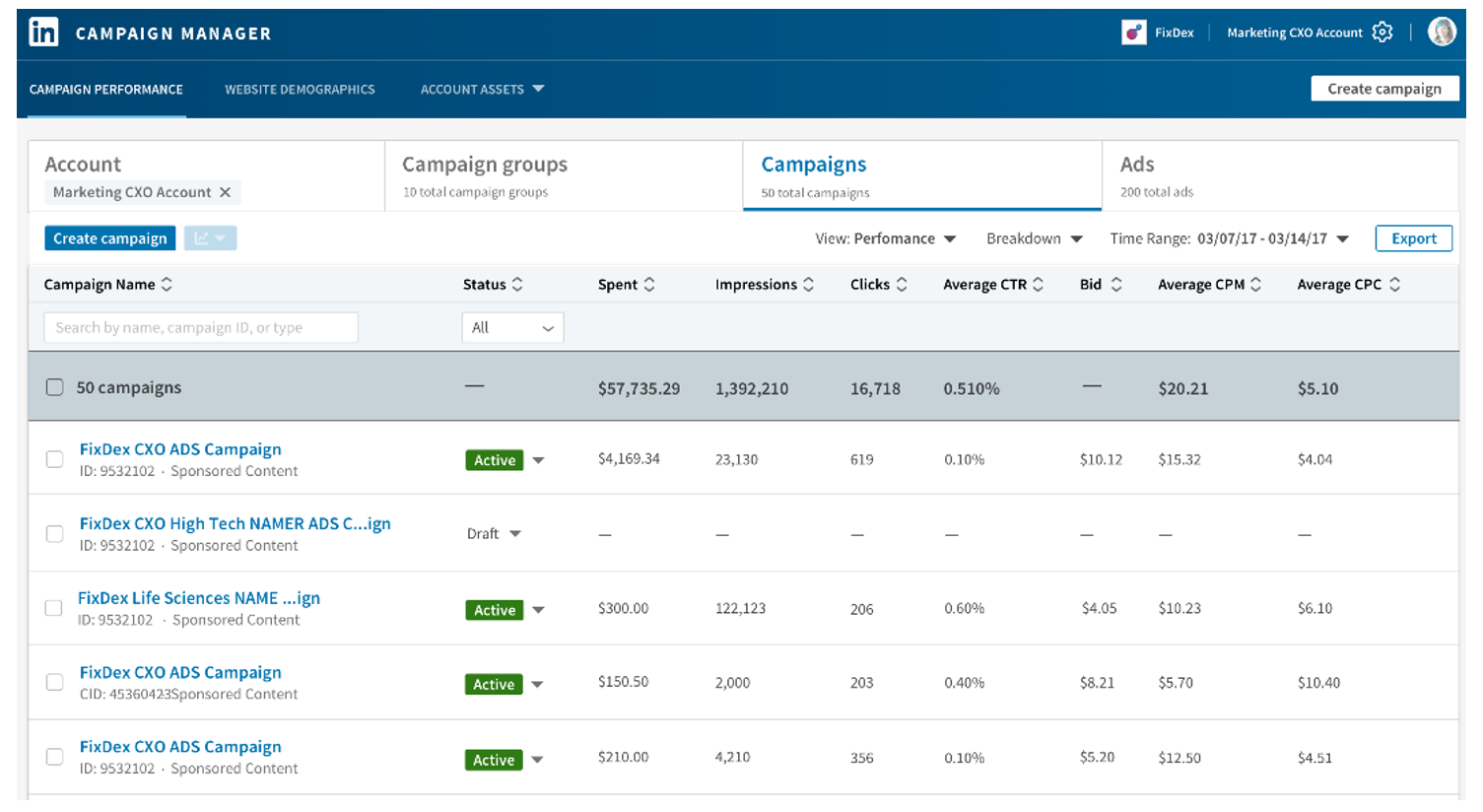Click white Create campaign button in header
The height and width of the screenshot is (812, 1483).
(x=1384, y=89)
